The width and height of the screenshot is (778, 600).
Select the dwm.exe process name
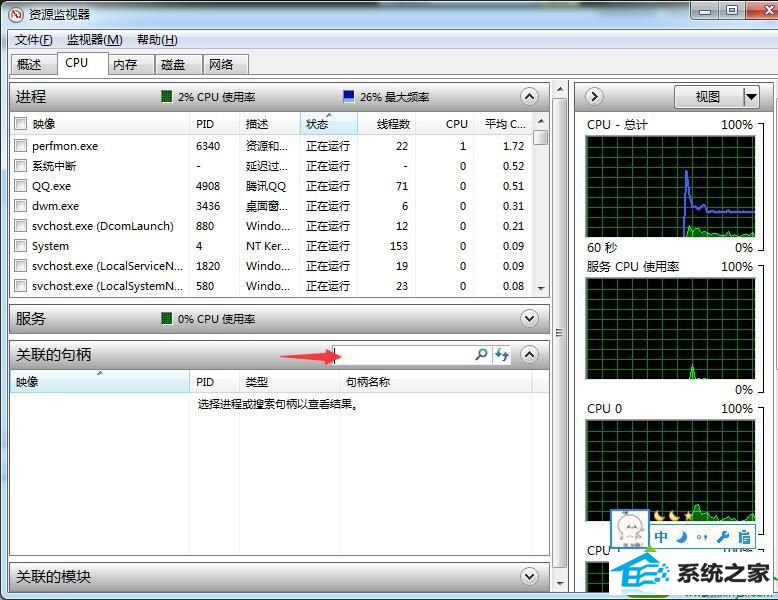click(x=56, y=206)
